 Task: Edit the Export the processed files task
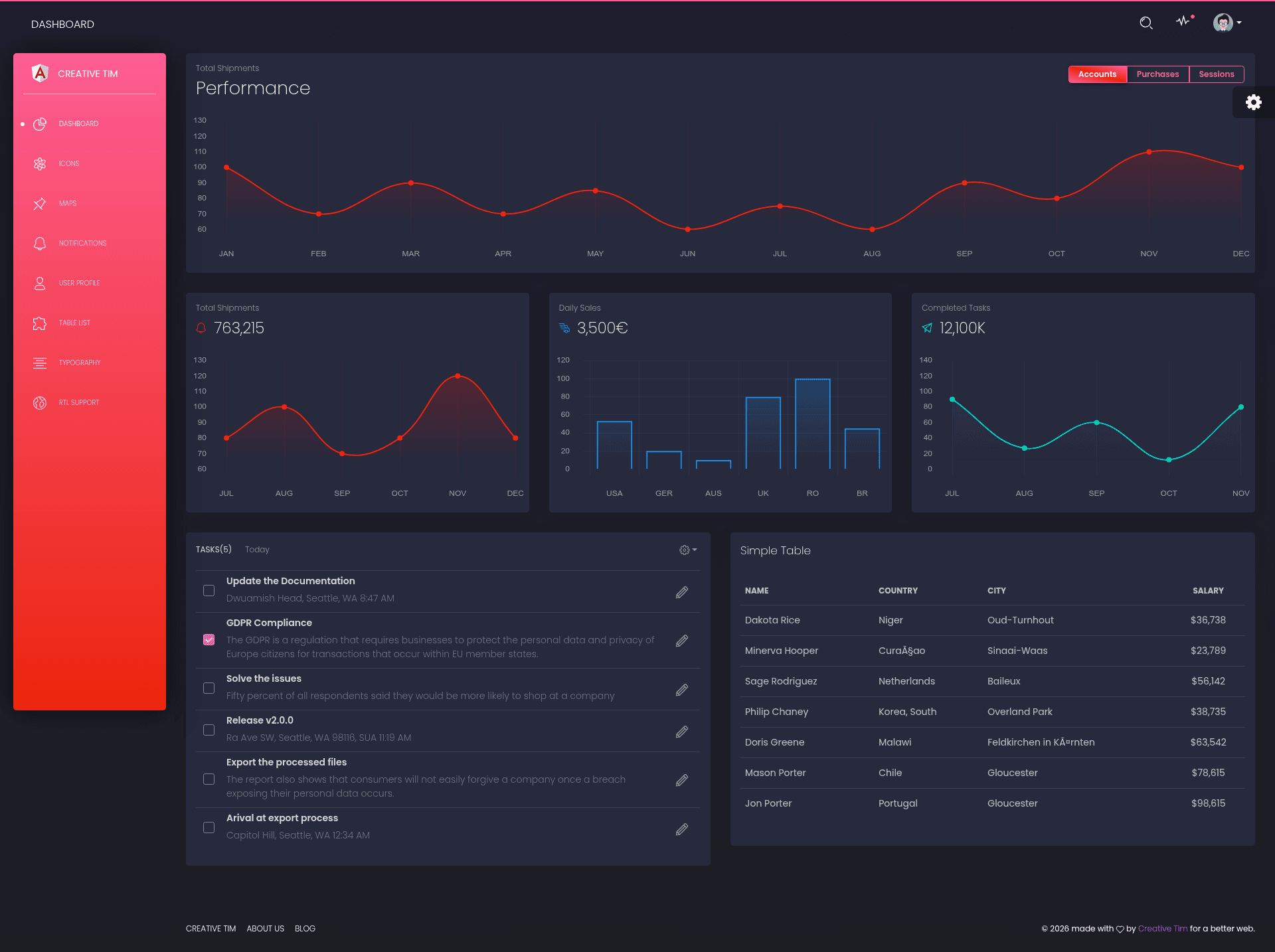coord(682,780)
